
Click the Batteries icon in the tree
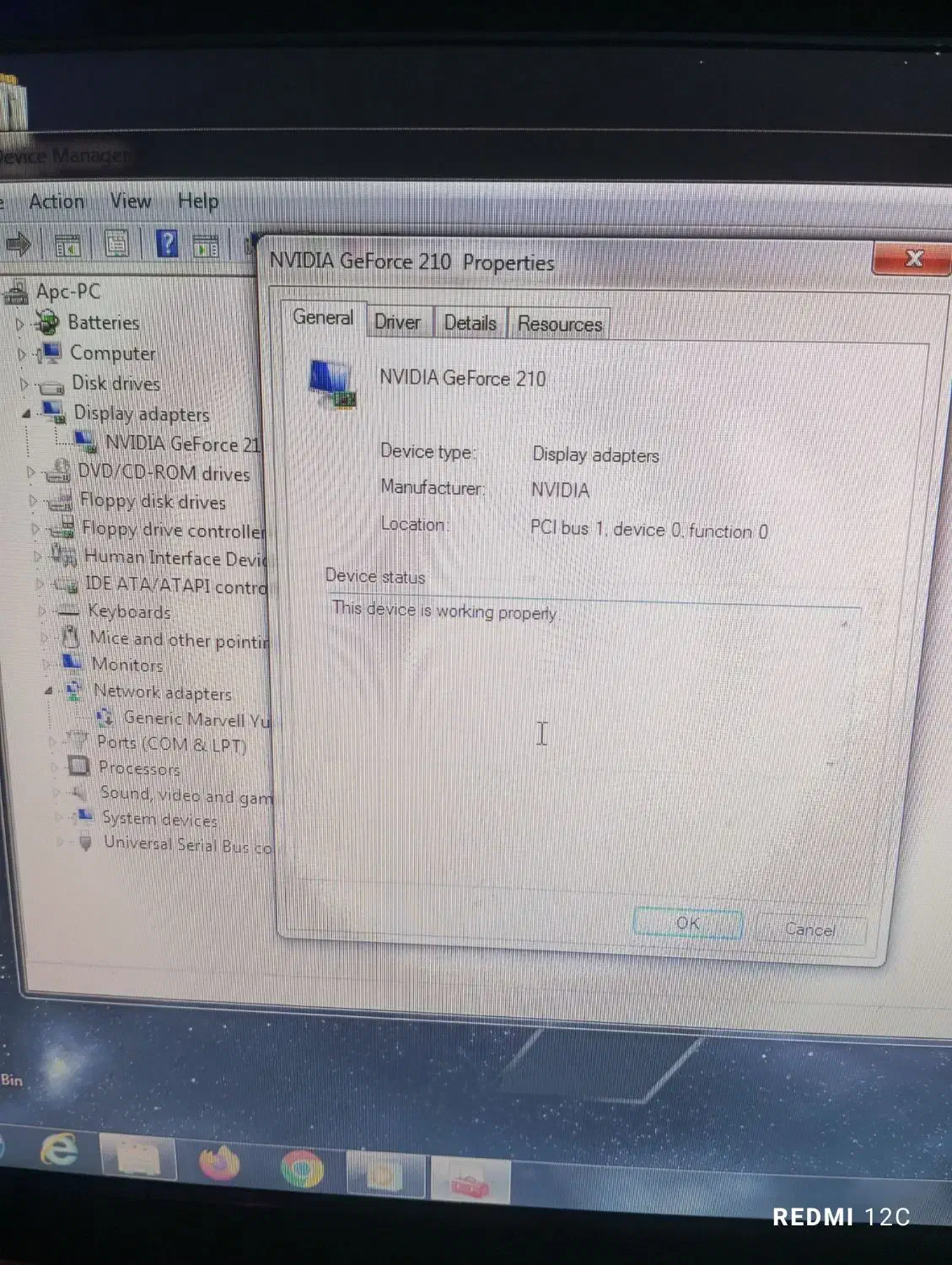tap(47, 321)
